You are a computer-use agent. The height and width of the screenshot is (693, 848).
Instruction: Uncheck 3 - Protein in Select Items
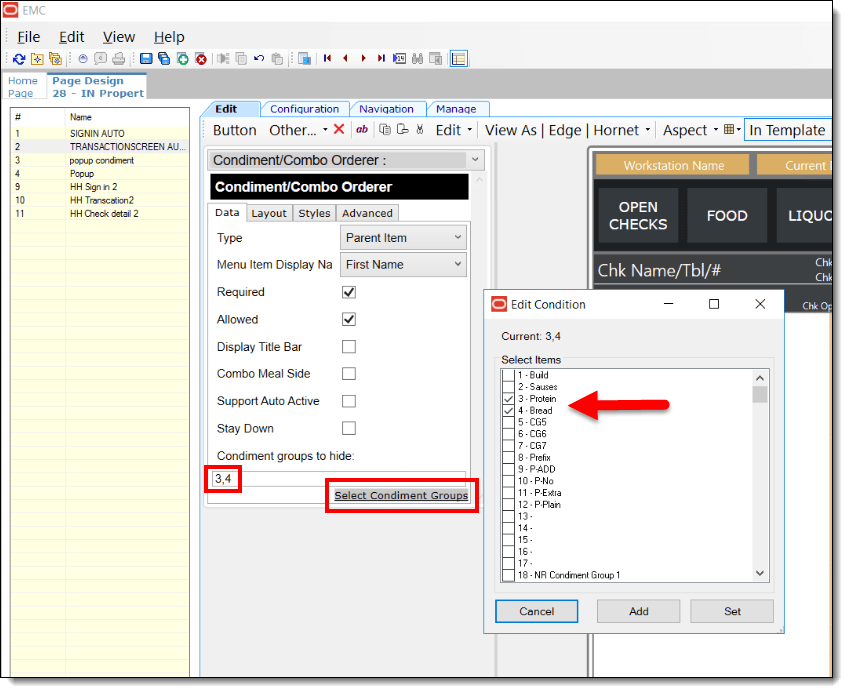508,399
